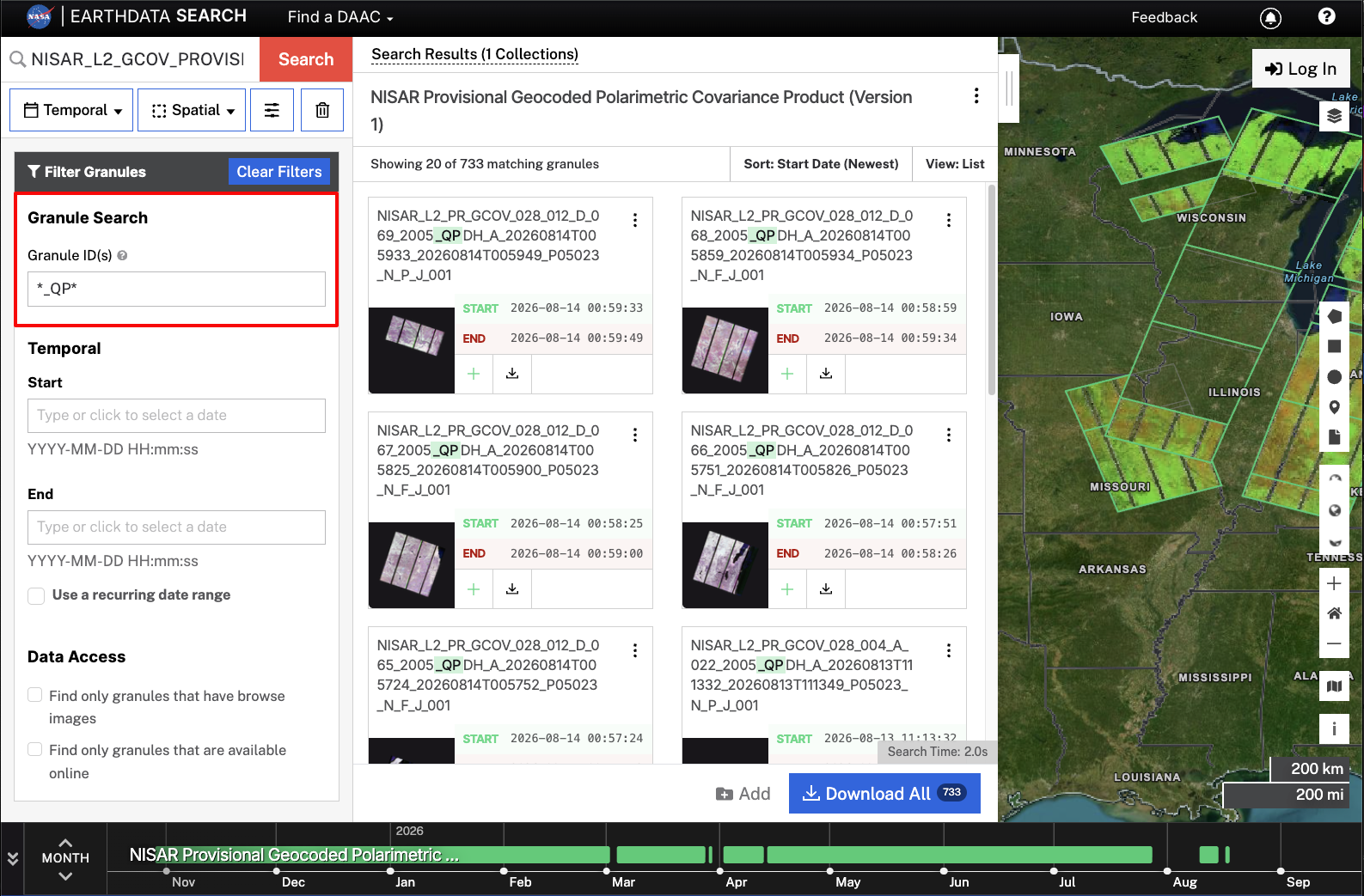Viewport: 1364px width, 896px height.
Task: Open the Spatial dropdown
Action: [192, 110]
